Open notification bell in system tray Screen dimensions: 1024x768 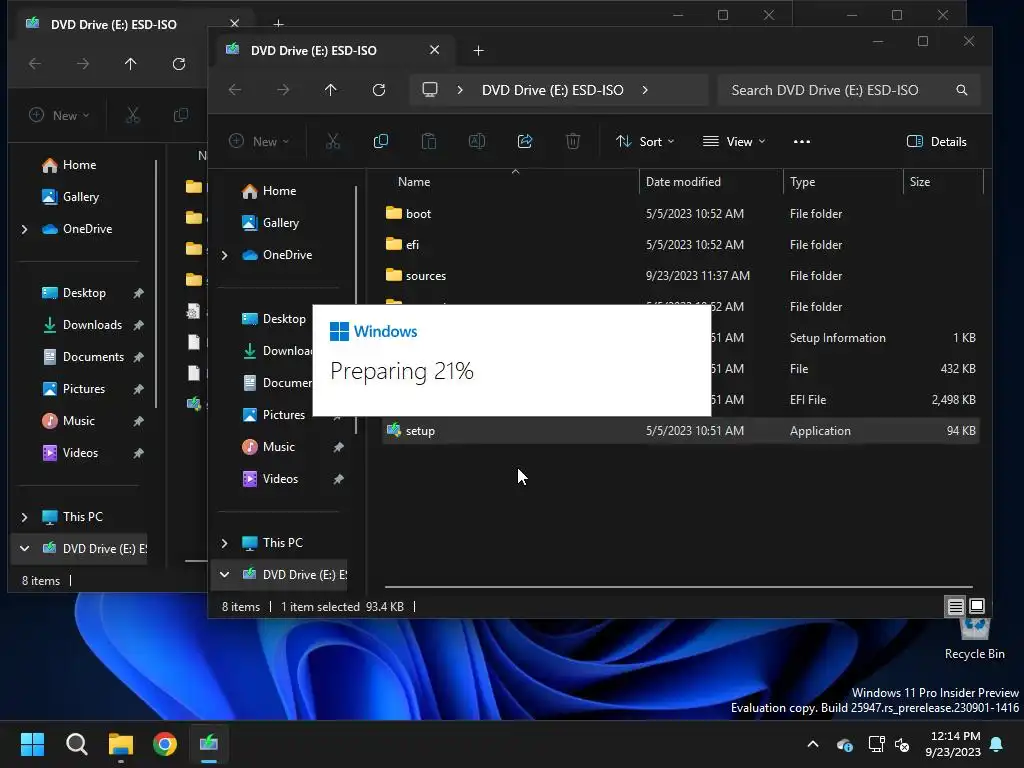click(x=997, y=744)
